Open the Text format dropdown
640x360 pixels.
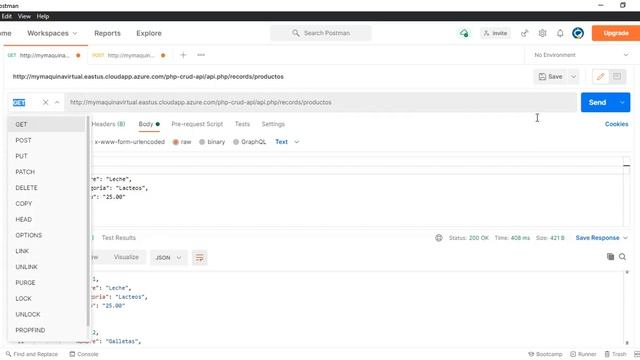(x=287, y=142)
